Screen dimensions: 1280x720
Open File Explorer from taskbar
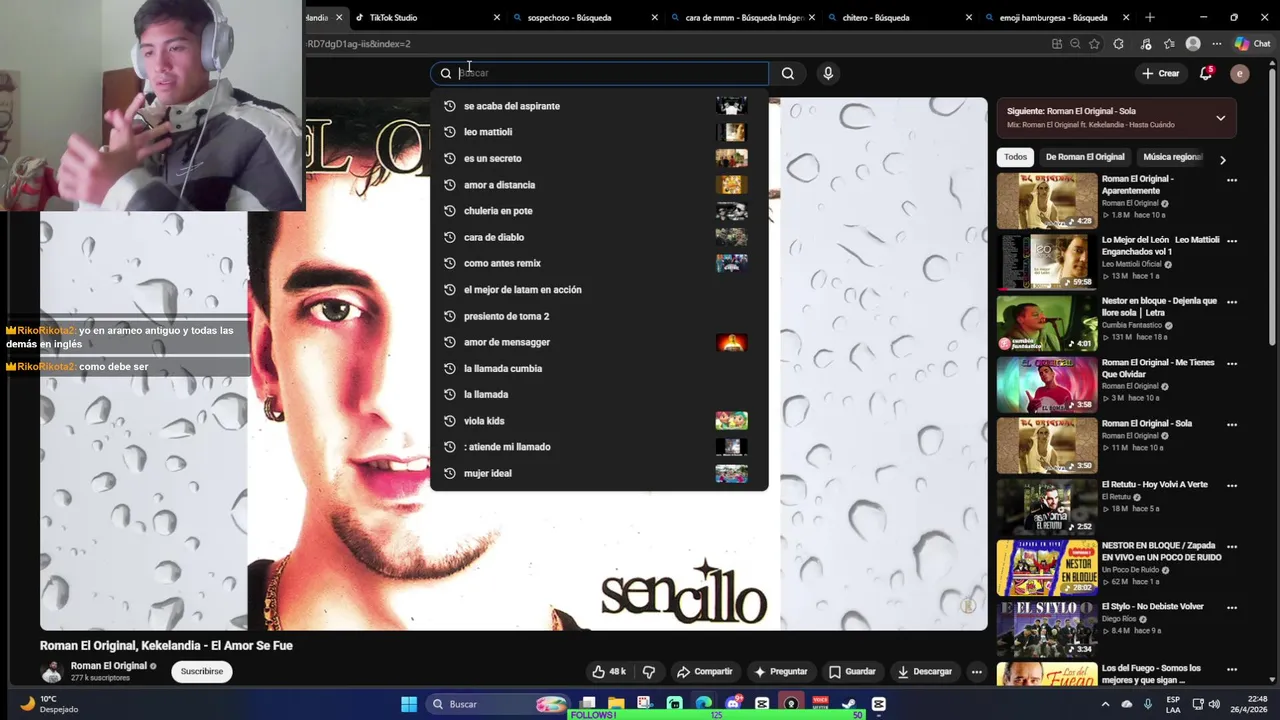pos(616,704)
